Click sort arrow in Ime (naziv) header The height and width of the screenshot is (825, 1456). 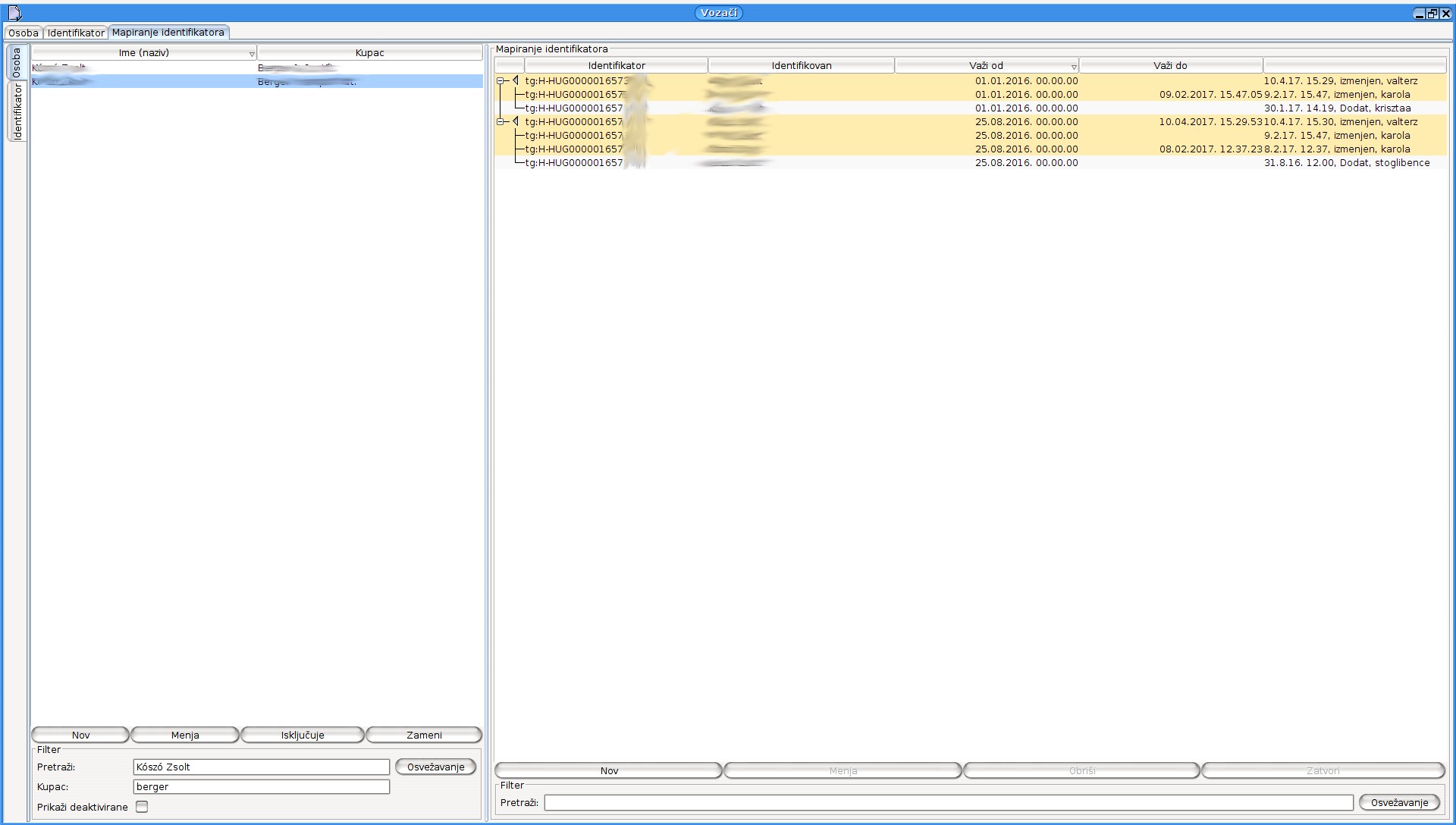[x=252, y=54]
